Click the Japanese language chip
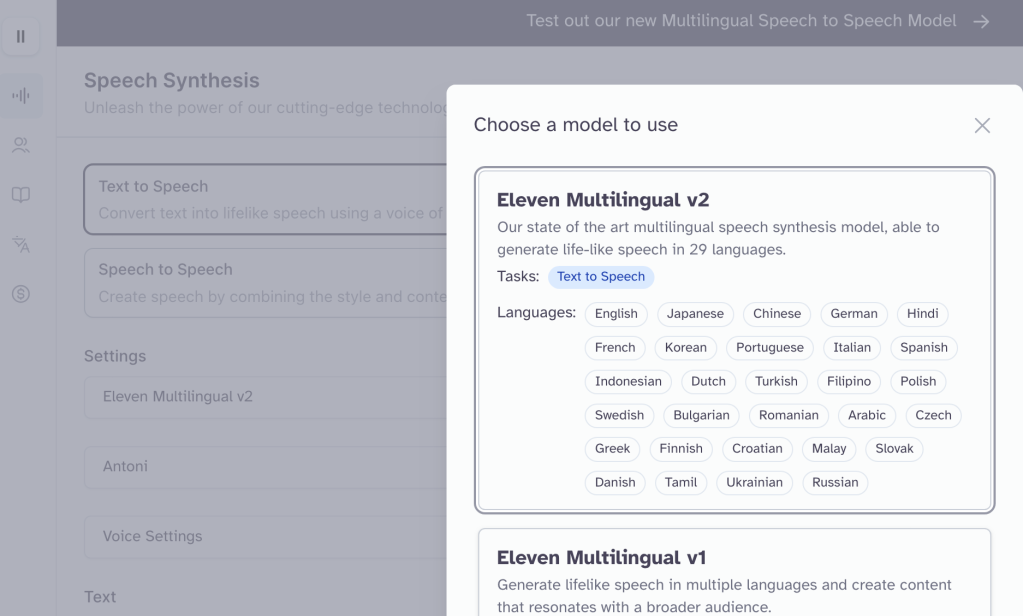The width and height of the screenshot is (1023, 616). click(695, 314)
